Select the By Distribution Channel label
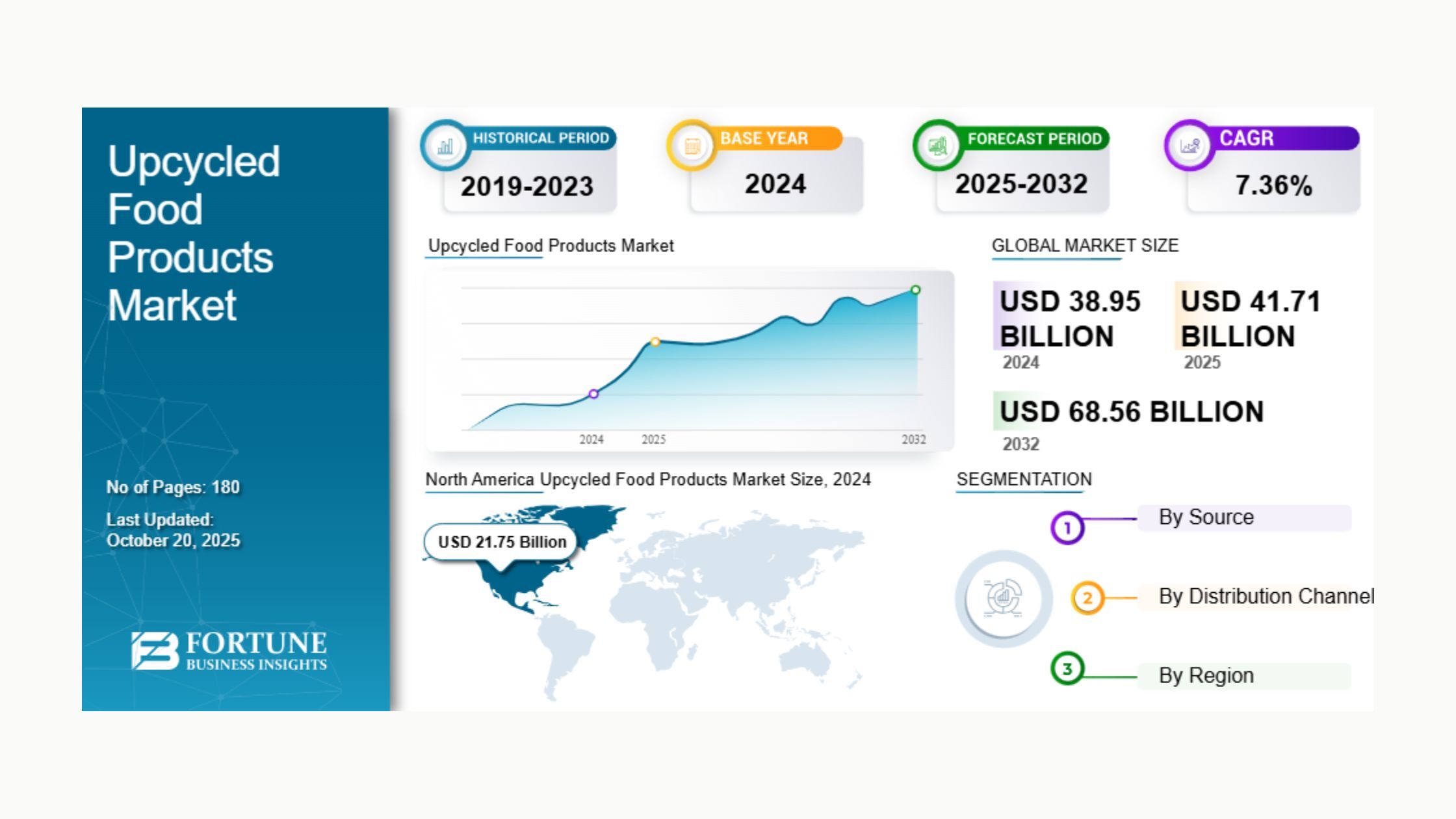Viewport: 1456px width, 819px height. click(x=1266, y=596)
